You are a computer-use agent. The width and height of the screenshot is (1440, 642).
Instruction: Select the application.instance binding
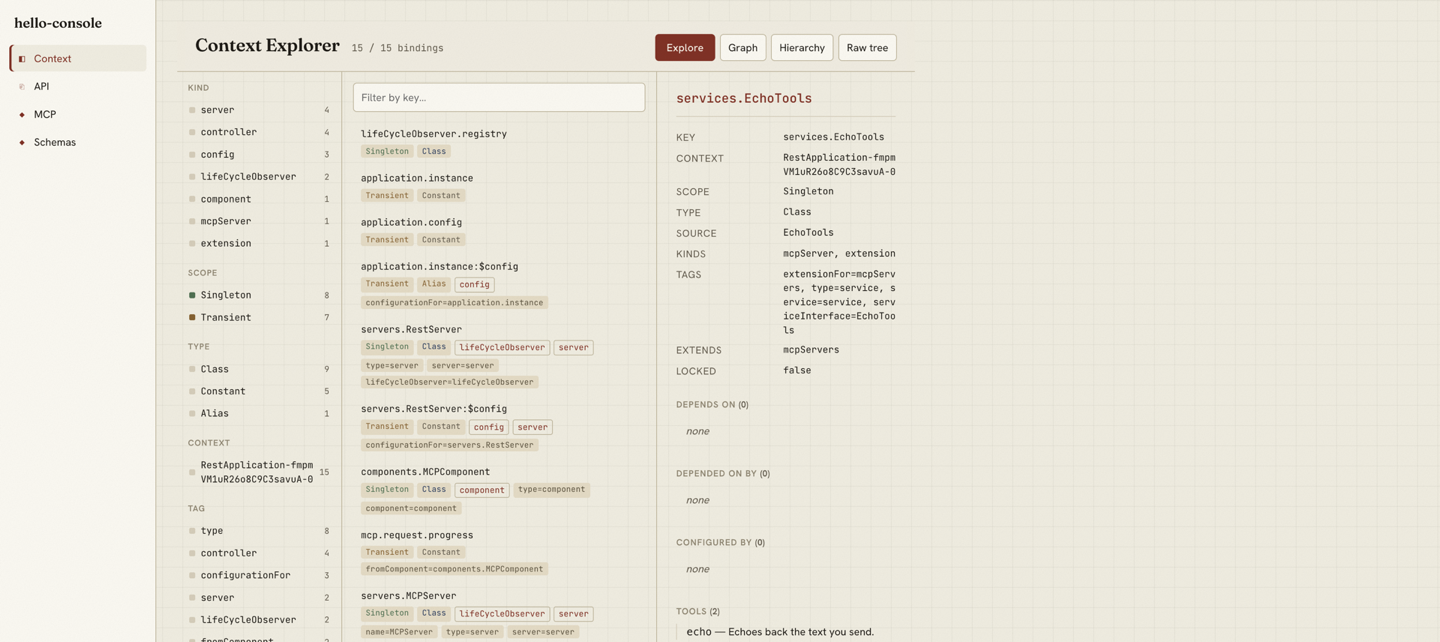tap(499, 186)
